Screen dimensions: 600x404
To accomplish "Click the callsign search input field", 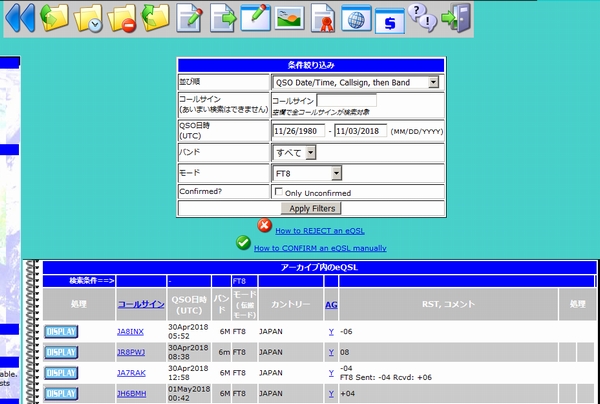I will [347, 101].
